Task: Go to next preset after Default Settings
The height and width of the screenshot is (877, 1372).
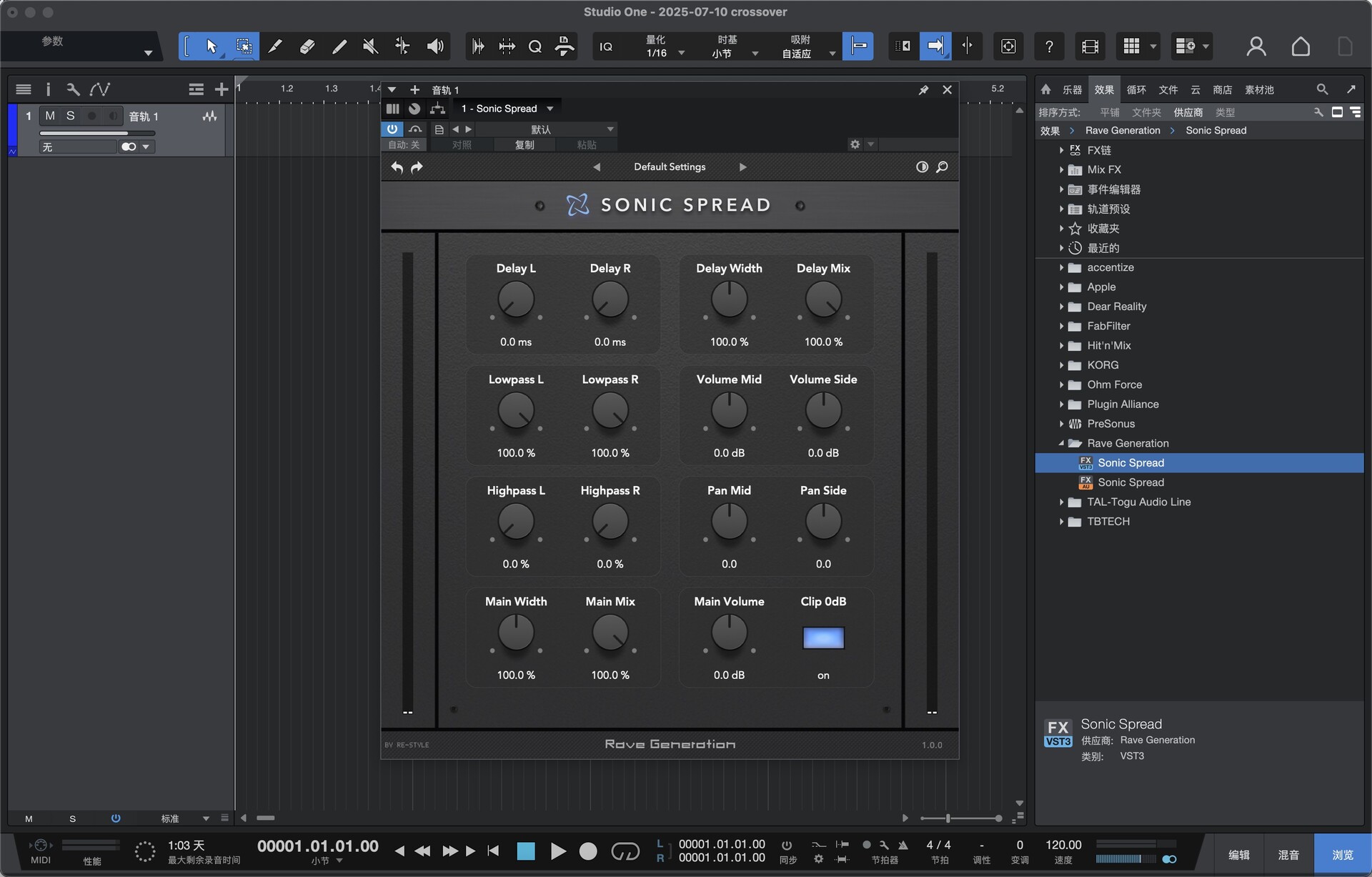Action: (x=742, y=167)
